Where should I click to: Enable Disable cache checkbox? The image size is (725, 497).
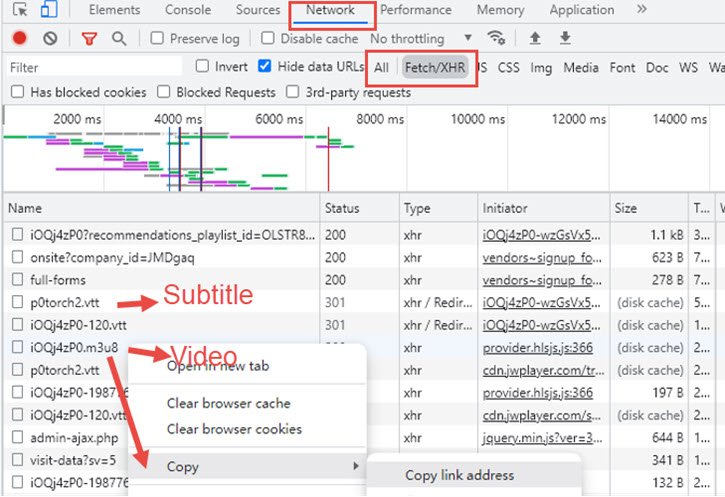268,38
